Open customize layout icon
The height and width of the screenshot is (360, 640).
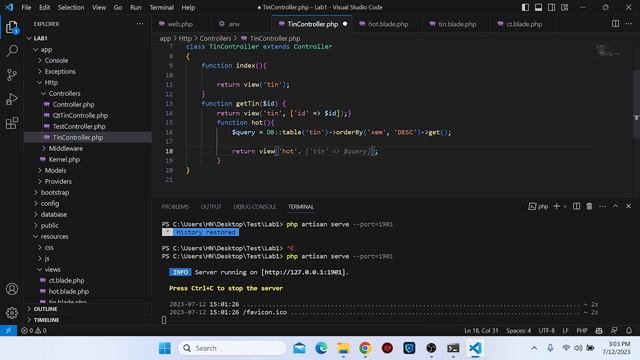tap(564, 7)
